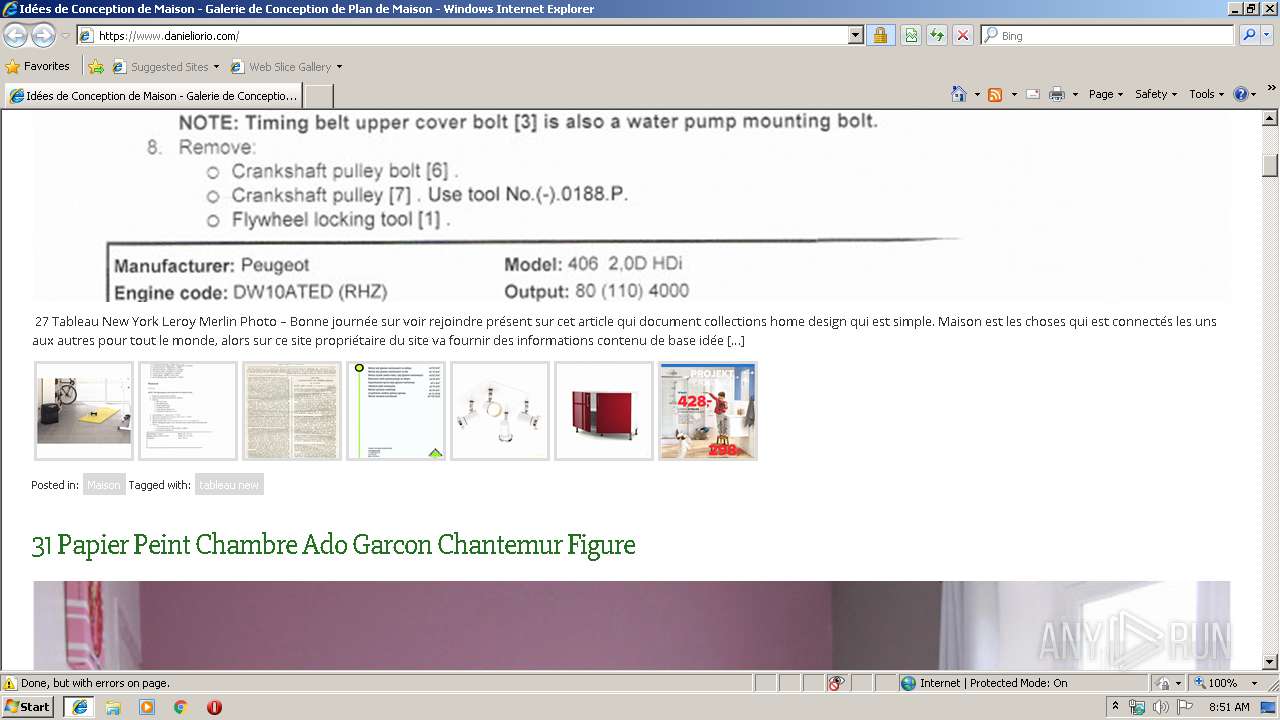Select the Idées de Conception de Maison tab
Viewport: 1280px width, 720px height.
tap(153, 96)
